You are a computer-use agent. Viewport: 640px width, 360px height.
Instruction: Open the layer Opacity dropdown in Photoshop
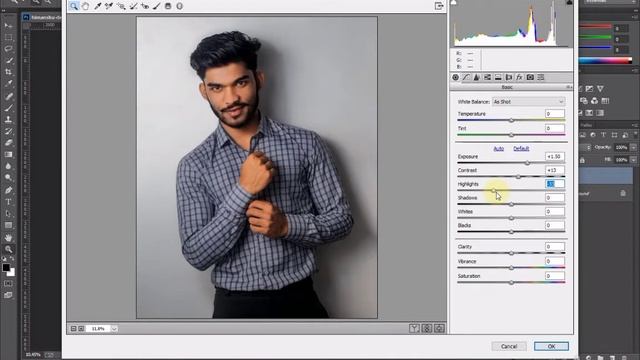[633, 147]
